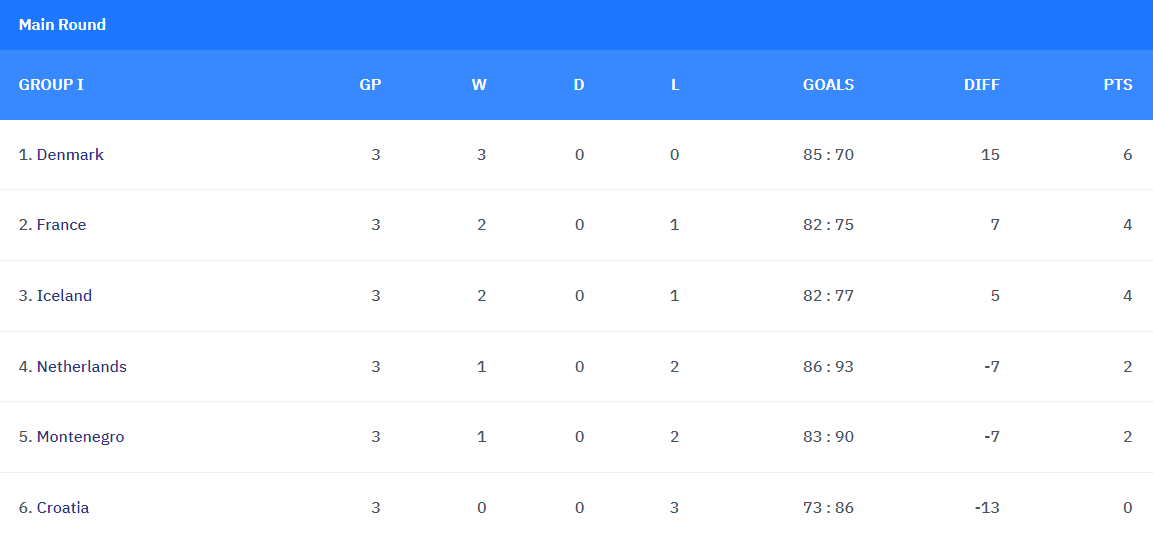Click Denmark's 85 : 70 goals value
This screenshot has height=536, width=1153.
pyautogui.click(x=828, y=155)
